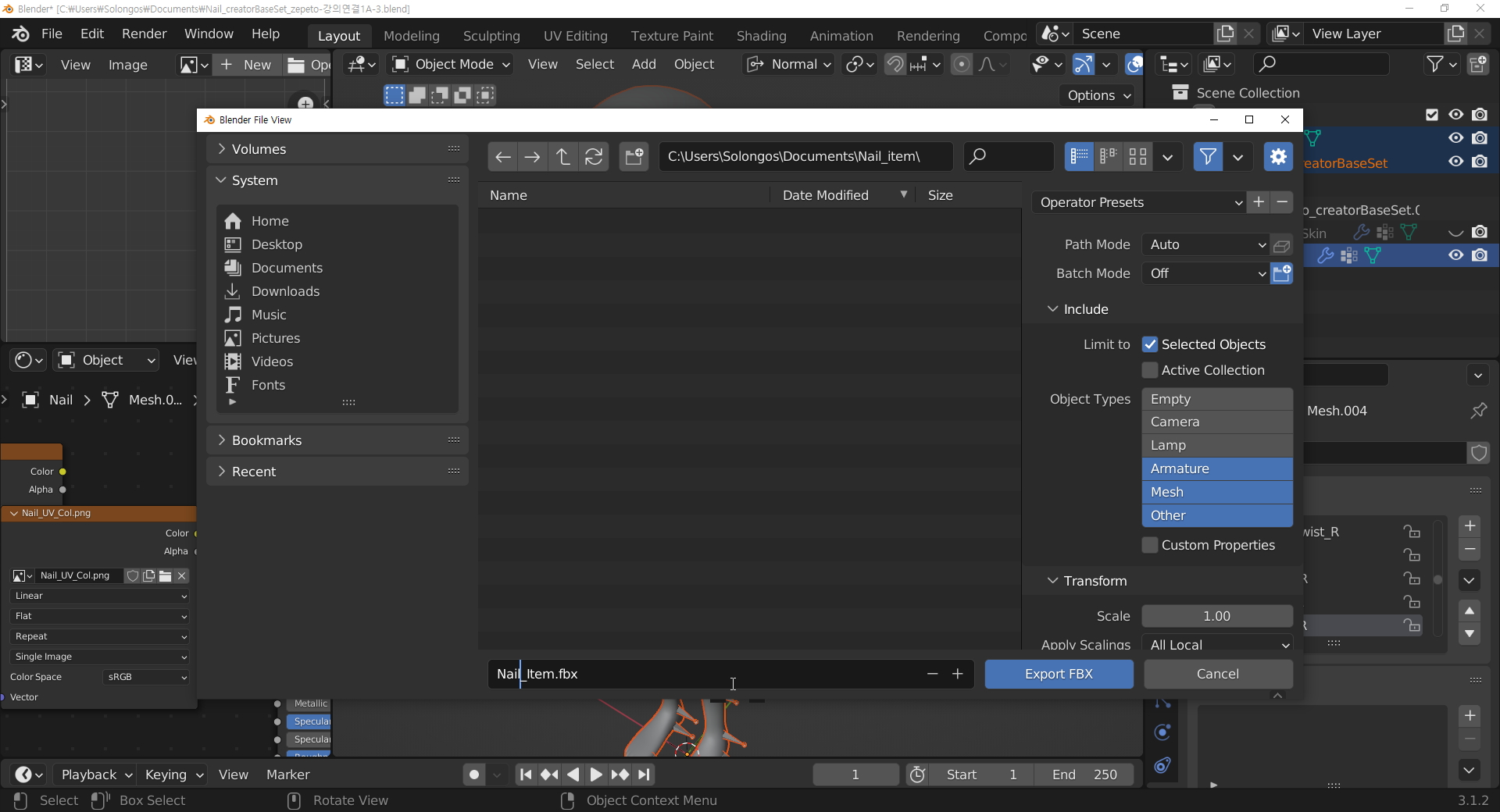Viewport: 1500px width, 812px height.
Task: Go to Downloads in System list
Action: 285,292
